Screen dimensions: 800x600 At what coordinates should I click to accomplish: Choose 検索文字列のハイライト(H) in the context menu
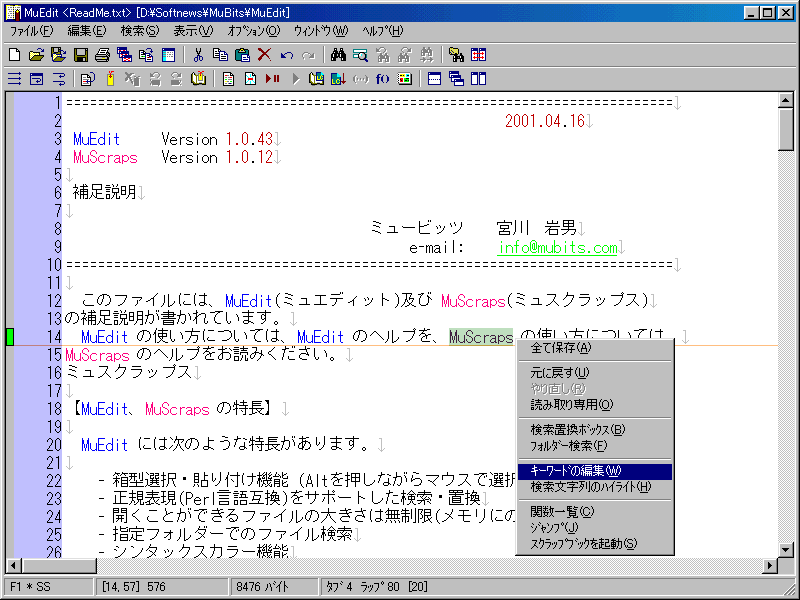coord(595,487)
